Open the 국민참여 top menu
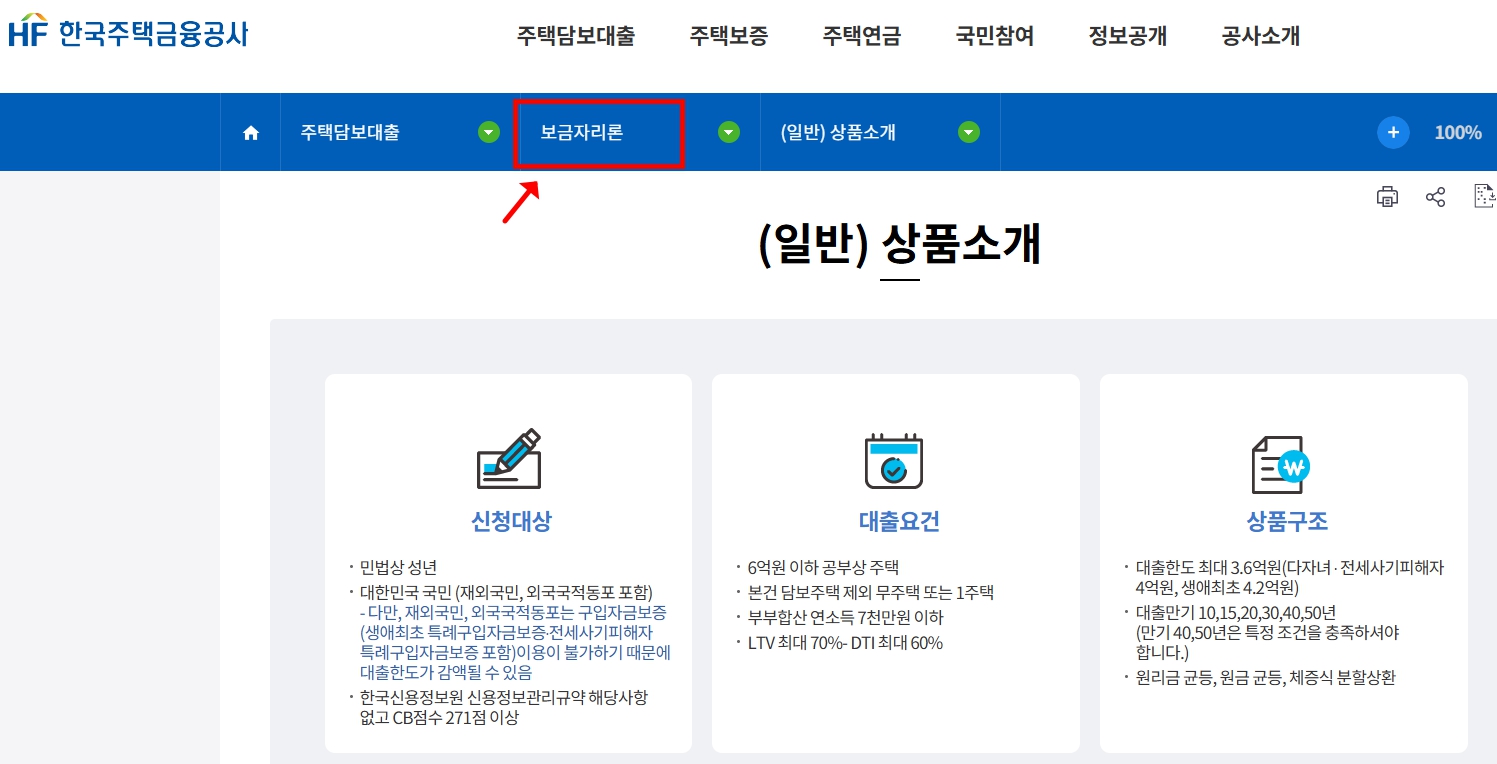The height and width of the screenshot is (764, 1497). coord(995,37)
